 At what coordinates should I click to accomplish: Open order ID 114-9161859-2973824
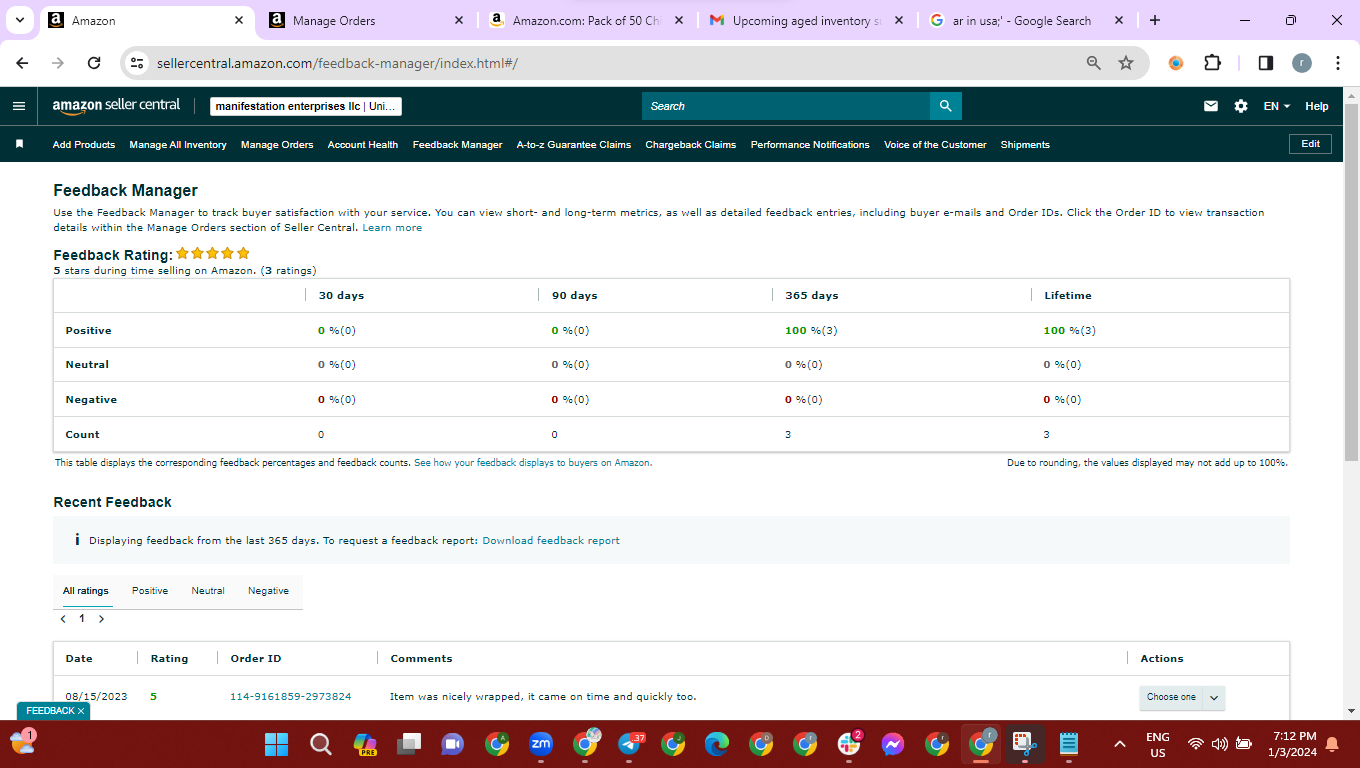pos(291,696)
